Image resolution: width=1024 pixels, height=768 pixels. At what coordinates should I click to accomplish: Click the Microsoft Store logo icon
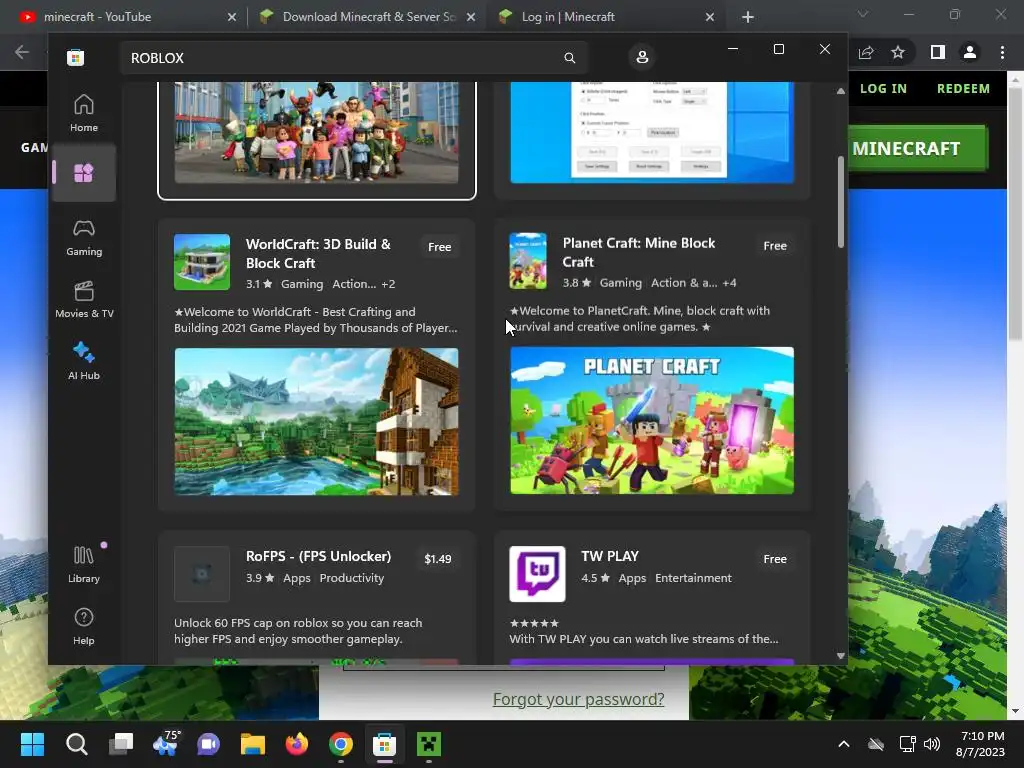pos(75,57)
